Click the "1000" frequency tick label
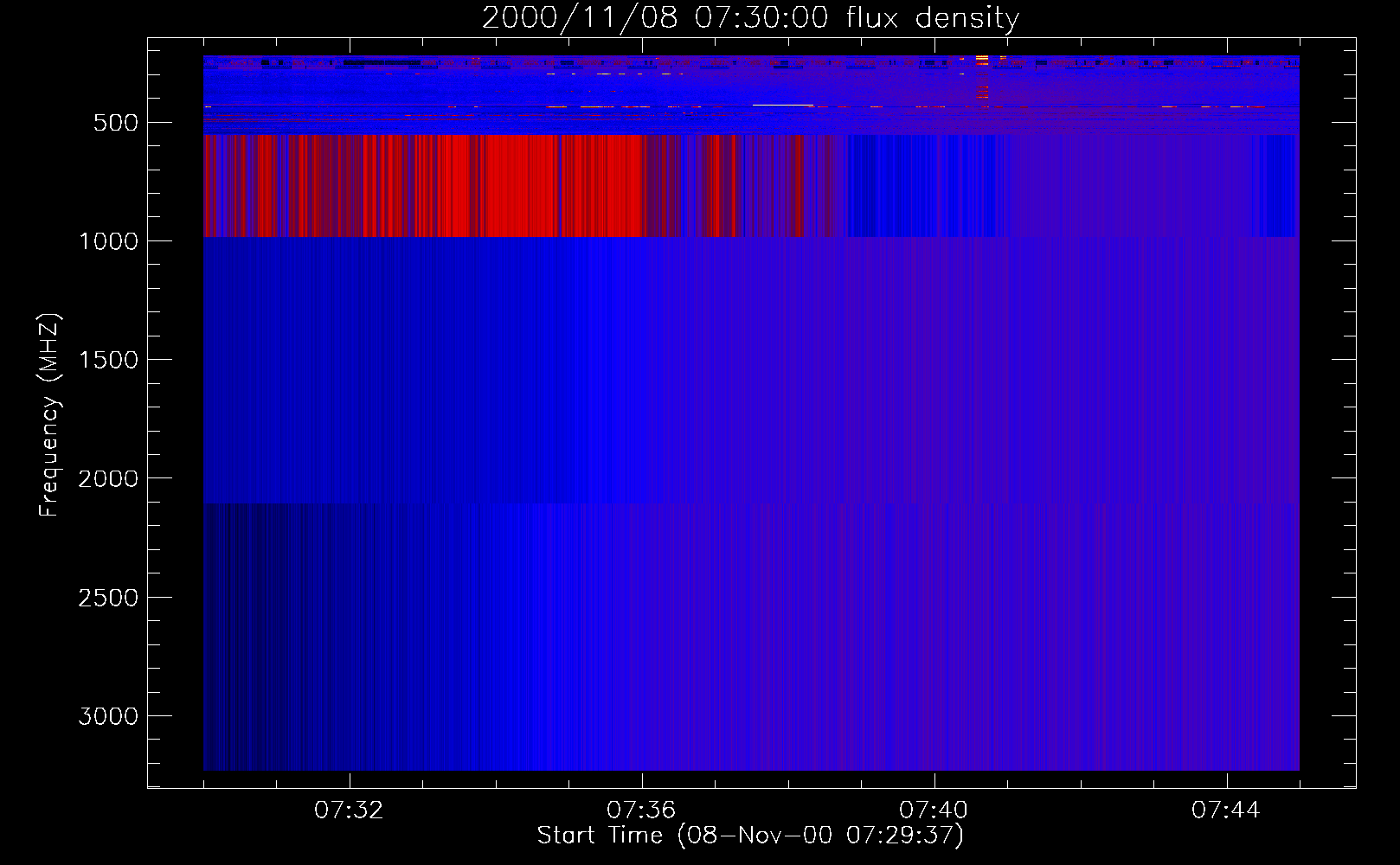This screenshot has height=865, width=1400. coord(108,241)
